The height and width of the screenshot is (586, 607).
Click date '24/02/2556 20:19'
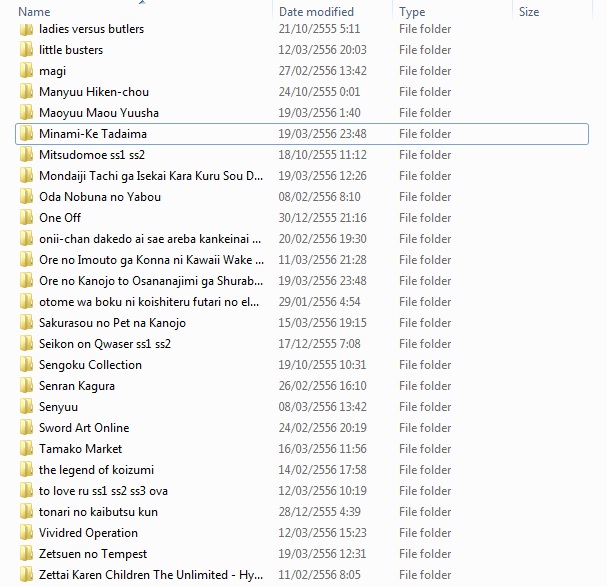pyautogui.click(x=322, y=428)
